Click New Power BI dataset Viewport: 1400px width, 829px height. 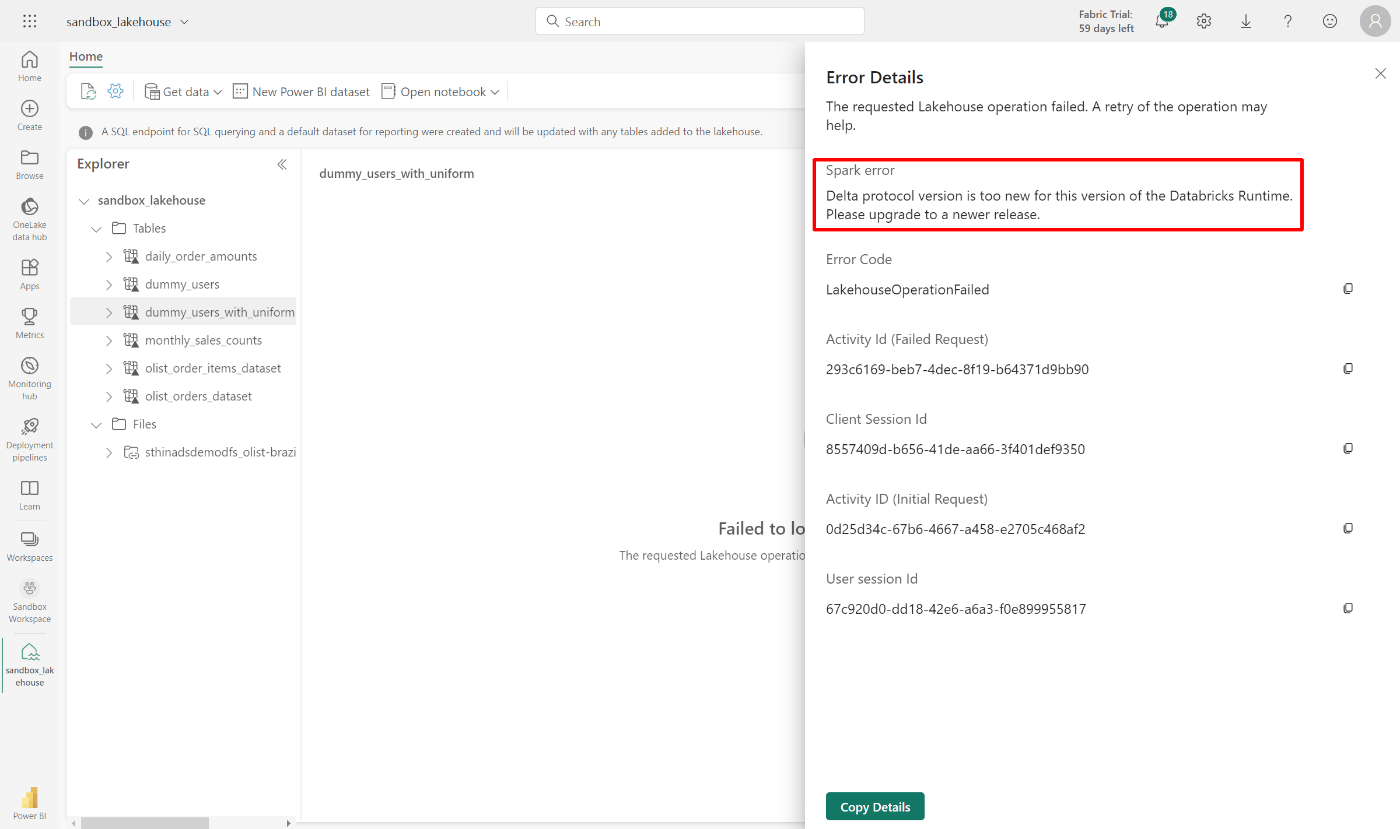click(x=301, y=91)
